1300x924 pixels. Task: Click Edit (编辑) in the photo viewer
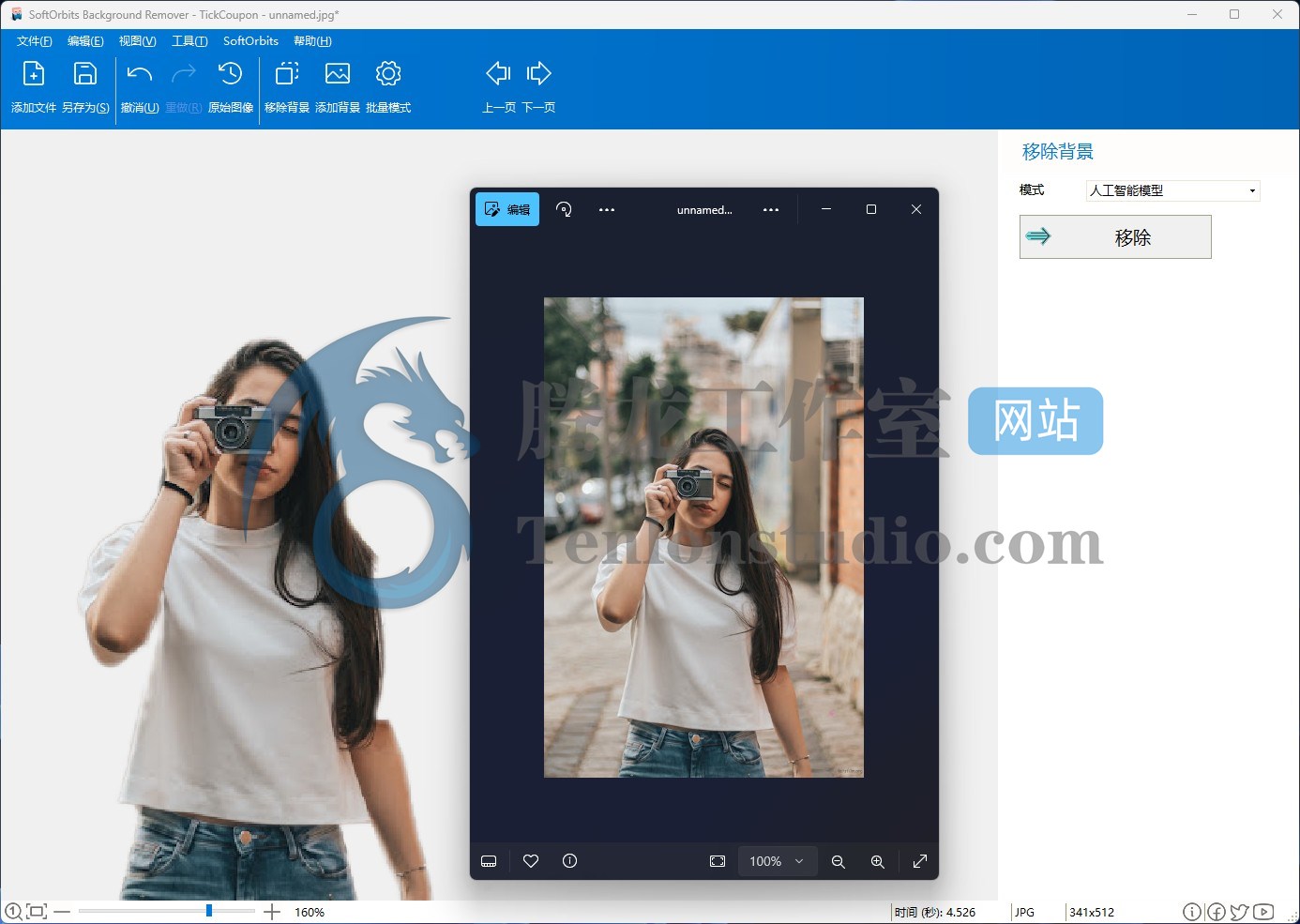coord(507,209)
